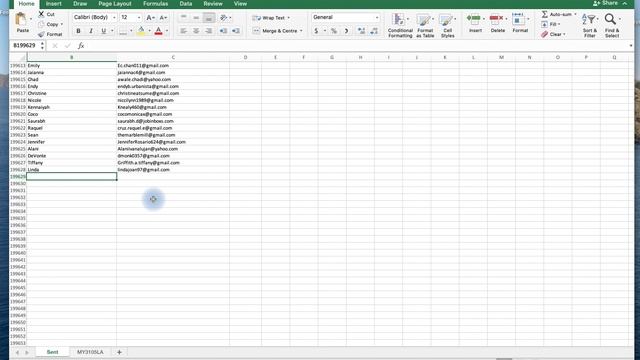
Task: Cut the selection with scissors icon
Action: (41, 14)
